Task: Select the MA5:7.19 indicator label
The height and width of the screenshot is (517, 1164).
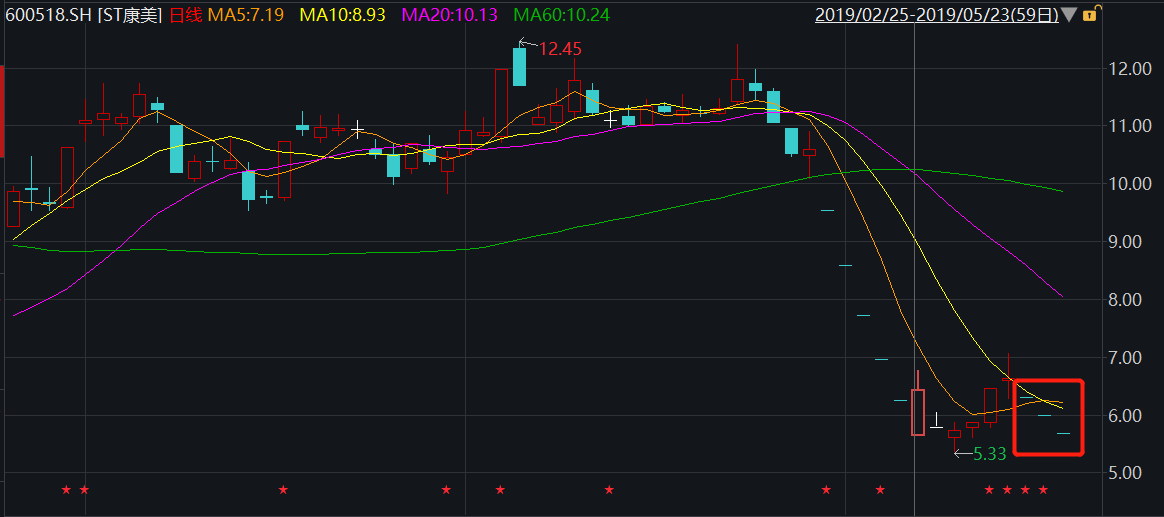Action: (x=246, y=15)
